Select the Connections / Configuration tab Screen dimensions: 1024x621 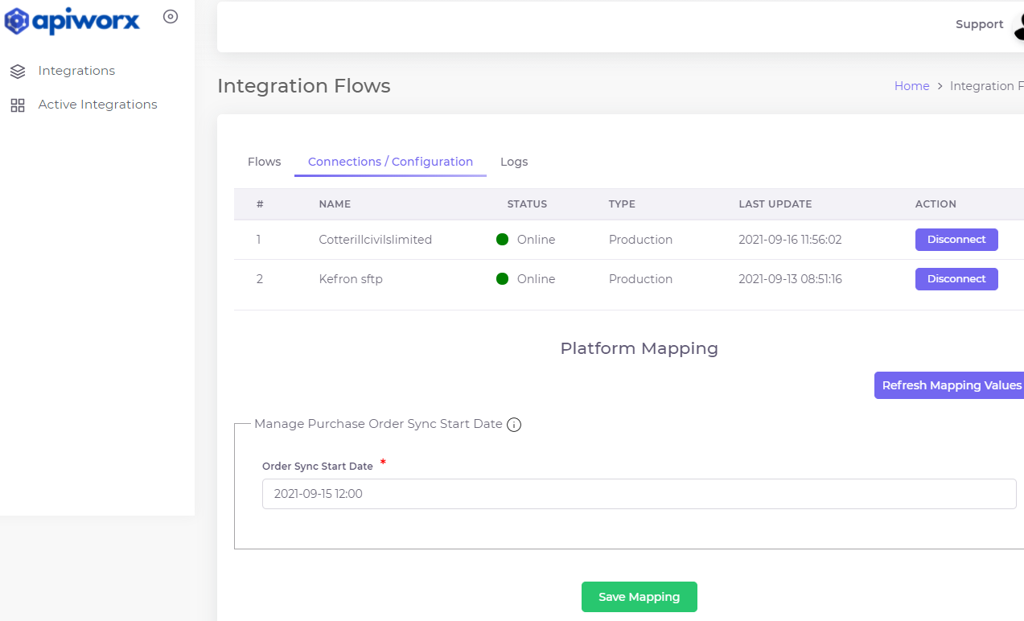[x=390, y=161]
